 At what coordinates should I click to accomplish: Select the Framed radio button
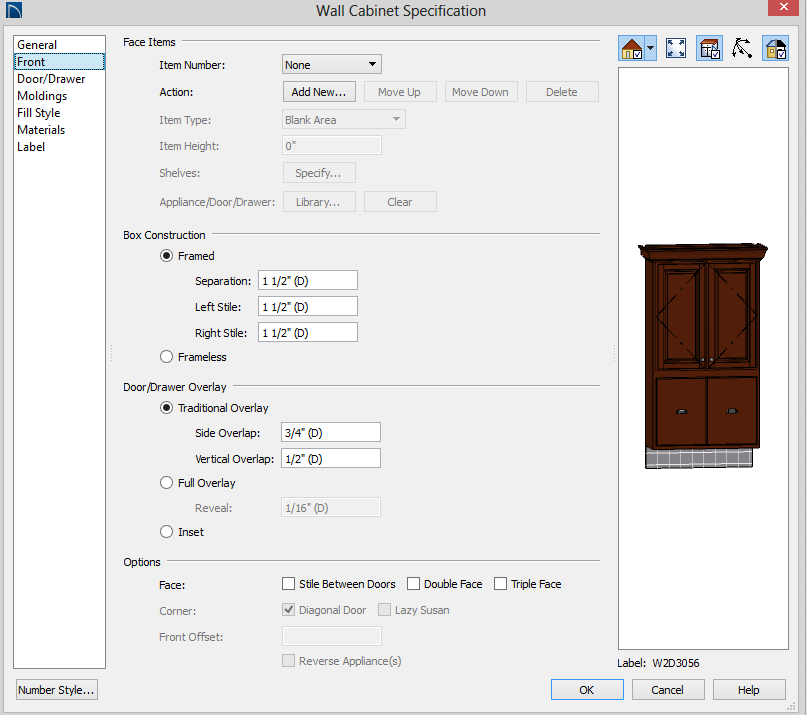166,256
